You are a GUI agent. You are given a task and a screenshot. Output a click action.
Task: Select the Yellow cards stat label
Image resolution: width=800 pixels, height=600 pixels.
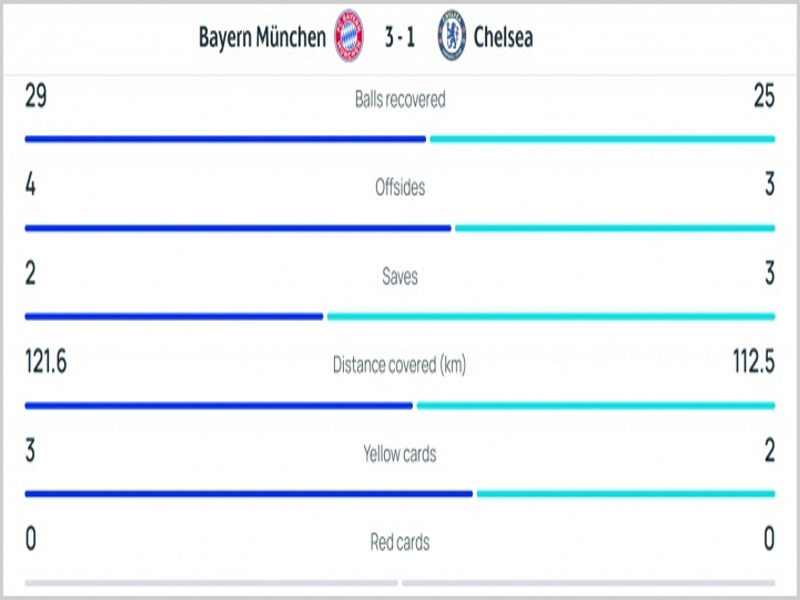[x=400, y=454]
